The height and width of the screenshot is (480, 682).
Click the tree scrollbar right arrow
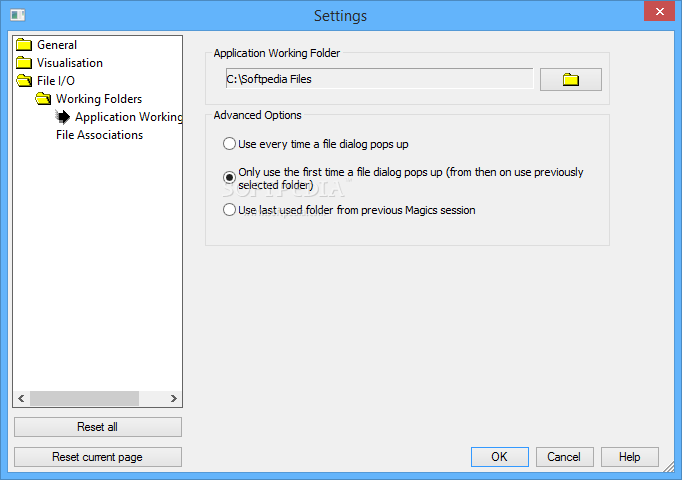click(174, 398)
